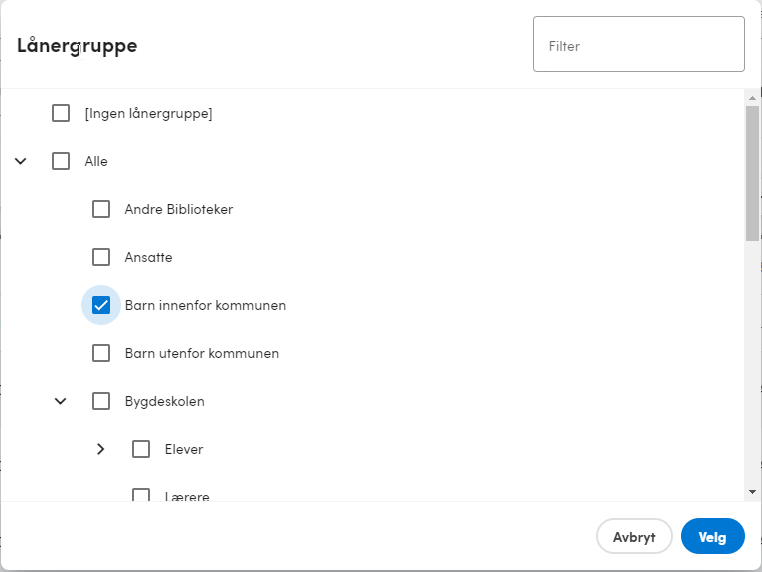
Task: Enable the Ansatte checkbox
Action: (101, 257)
